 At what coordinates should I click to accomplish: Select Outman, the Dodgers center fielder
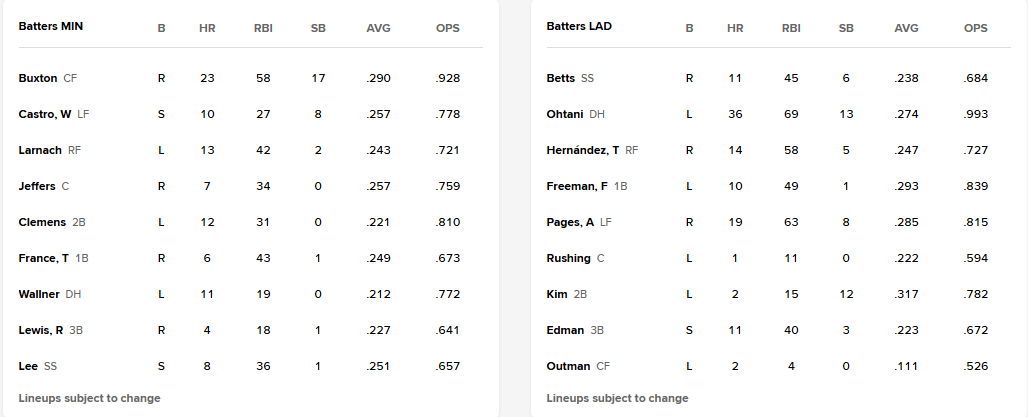568,366
